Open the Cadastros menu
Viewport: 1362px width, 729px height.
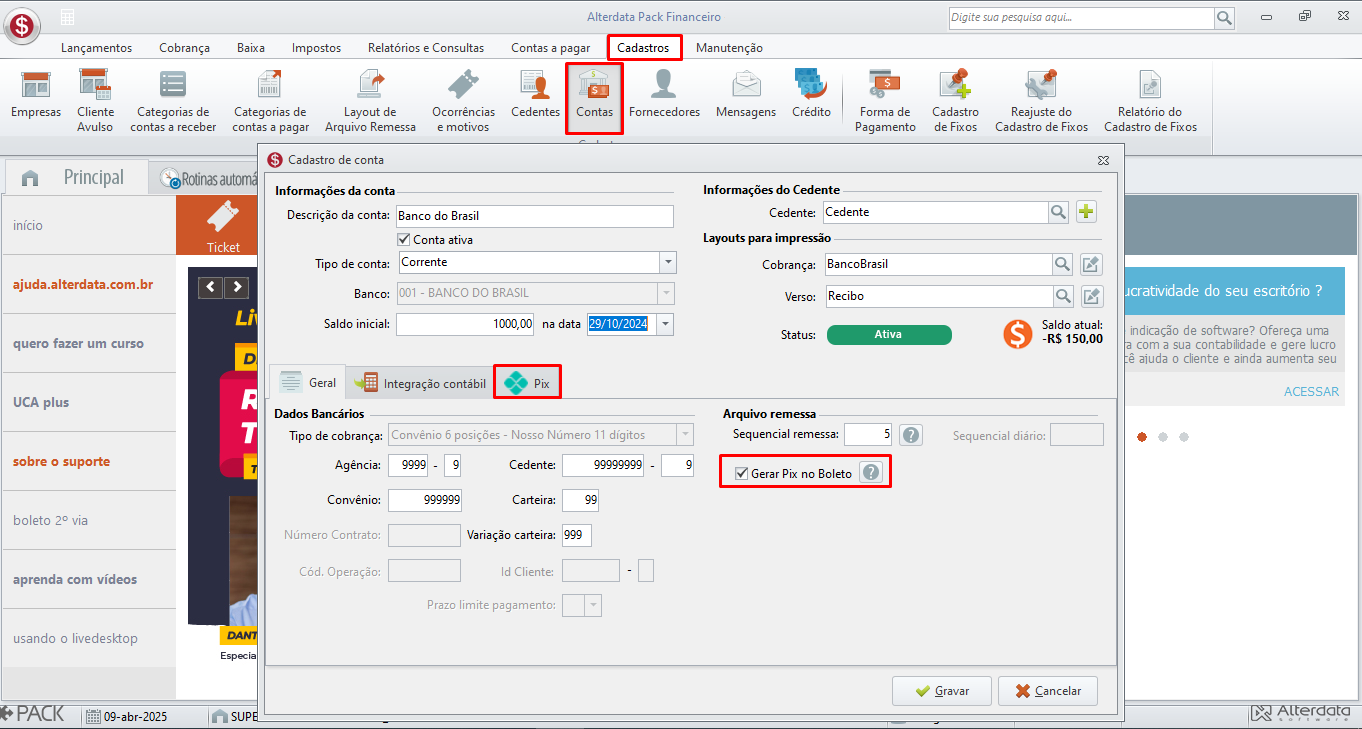(644, 48)
